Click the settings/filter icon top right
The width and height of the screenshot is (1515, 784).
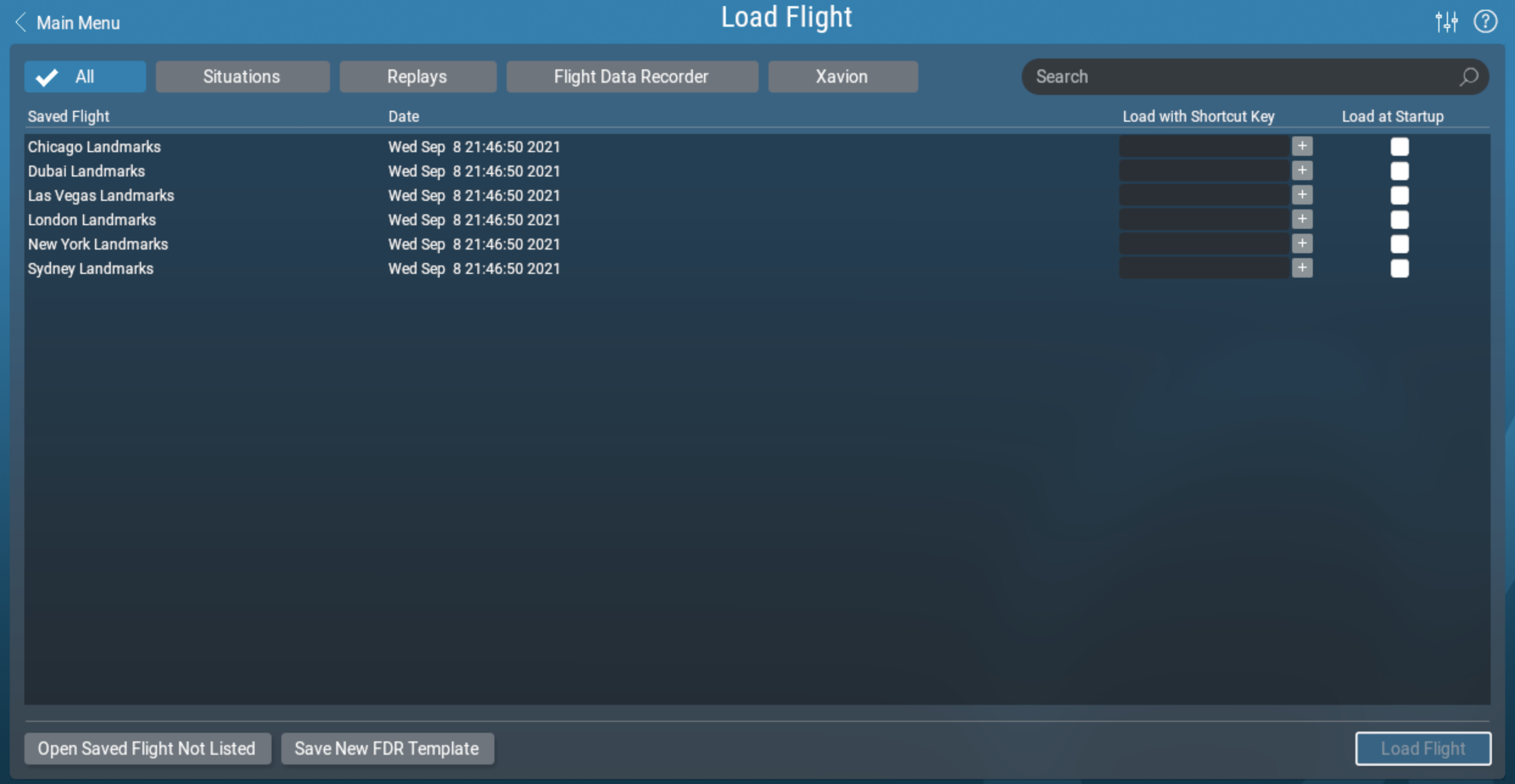(1447, 22)
